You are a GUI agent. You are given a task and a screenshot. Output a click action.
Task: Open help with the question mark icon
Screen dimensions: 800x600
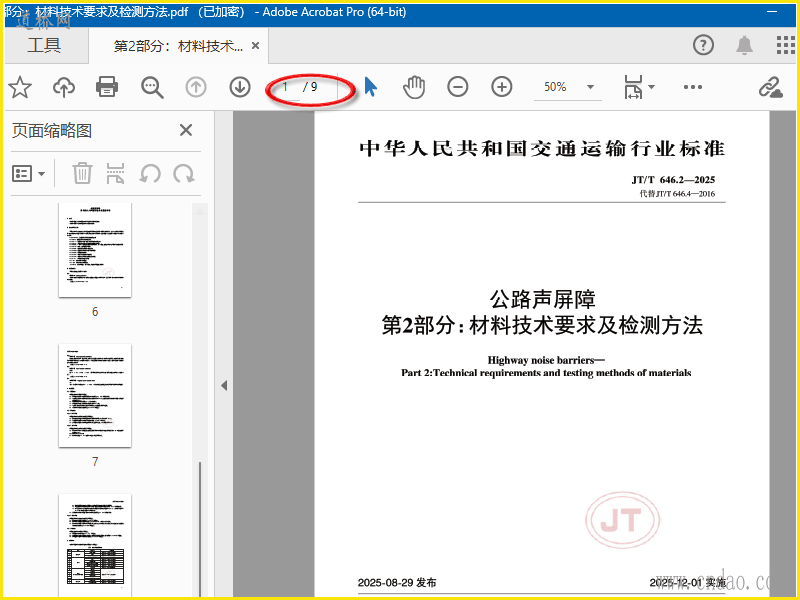tap(703, 45)
